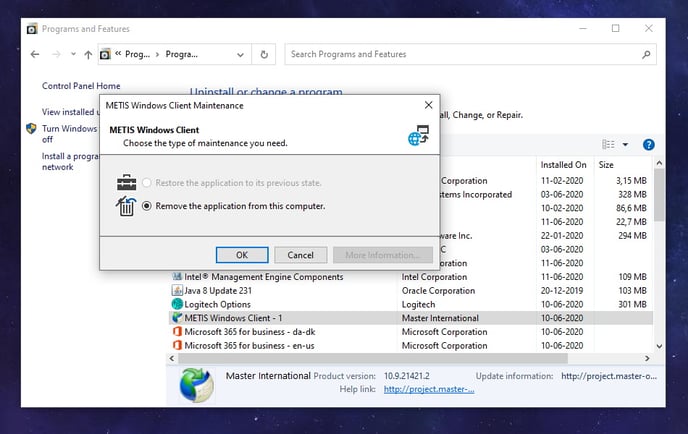The image size is (688, 434).
Task: Click Office icon beside en-us entry
Action: click(177, 345)
